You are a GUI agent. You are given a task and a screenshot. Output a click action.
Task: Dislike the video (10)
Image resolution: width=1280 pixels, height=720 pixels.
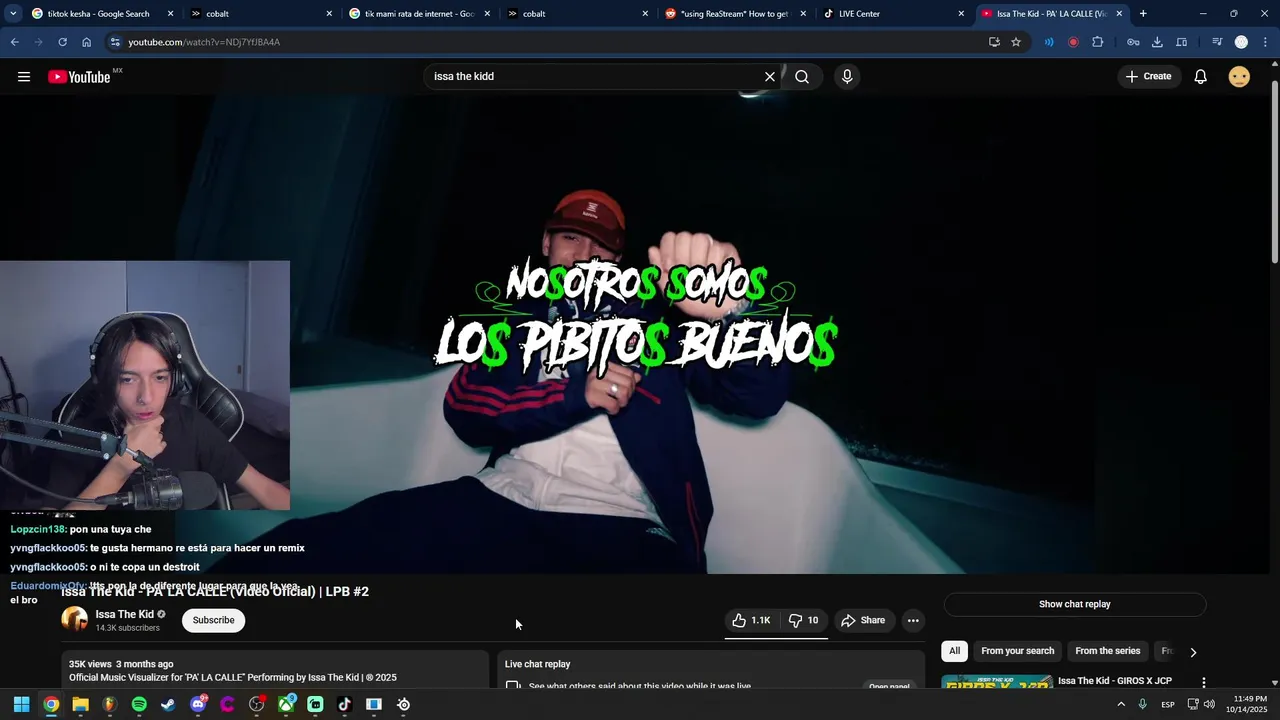point(804,621)
